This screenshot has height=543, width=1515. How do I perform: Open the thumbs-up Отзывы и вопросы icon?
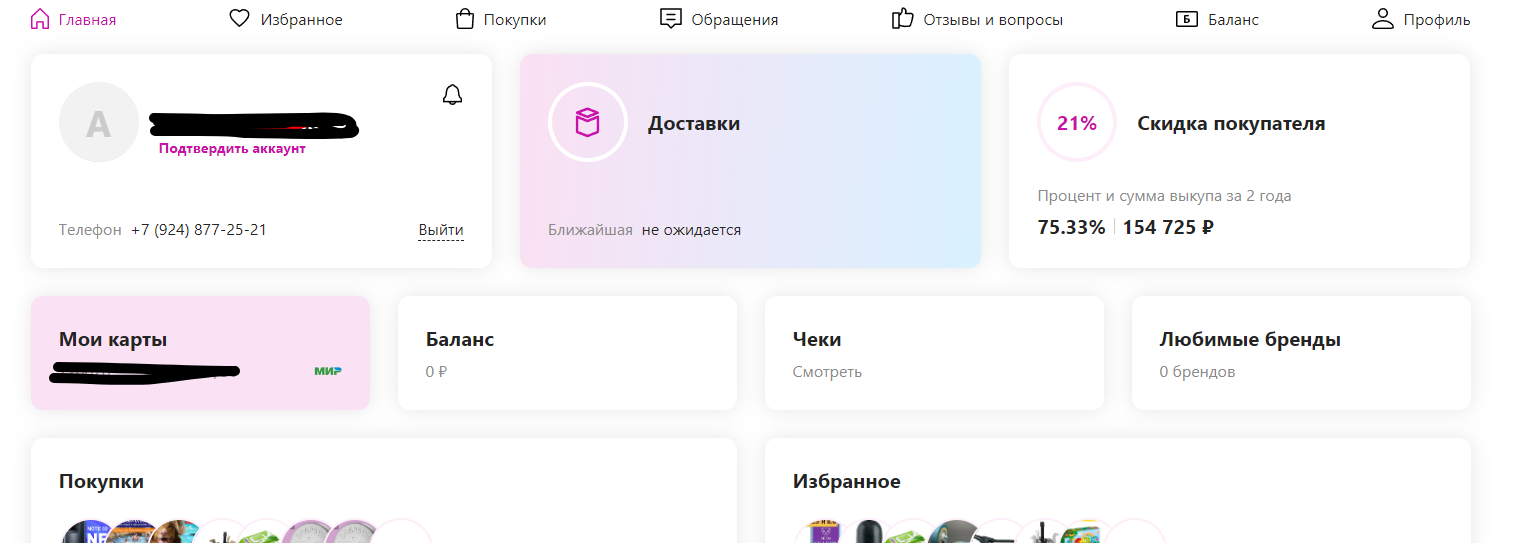[x=903, y=19]
